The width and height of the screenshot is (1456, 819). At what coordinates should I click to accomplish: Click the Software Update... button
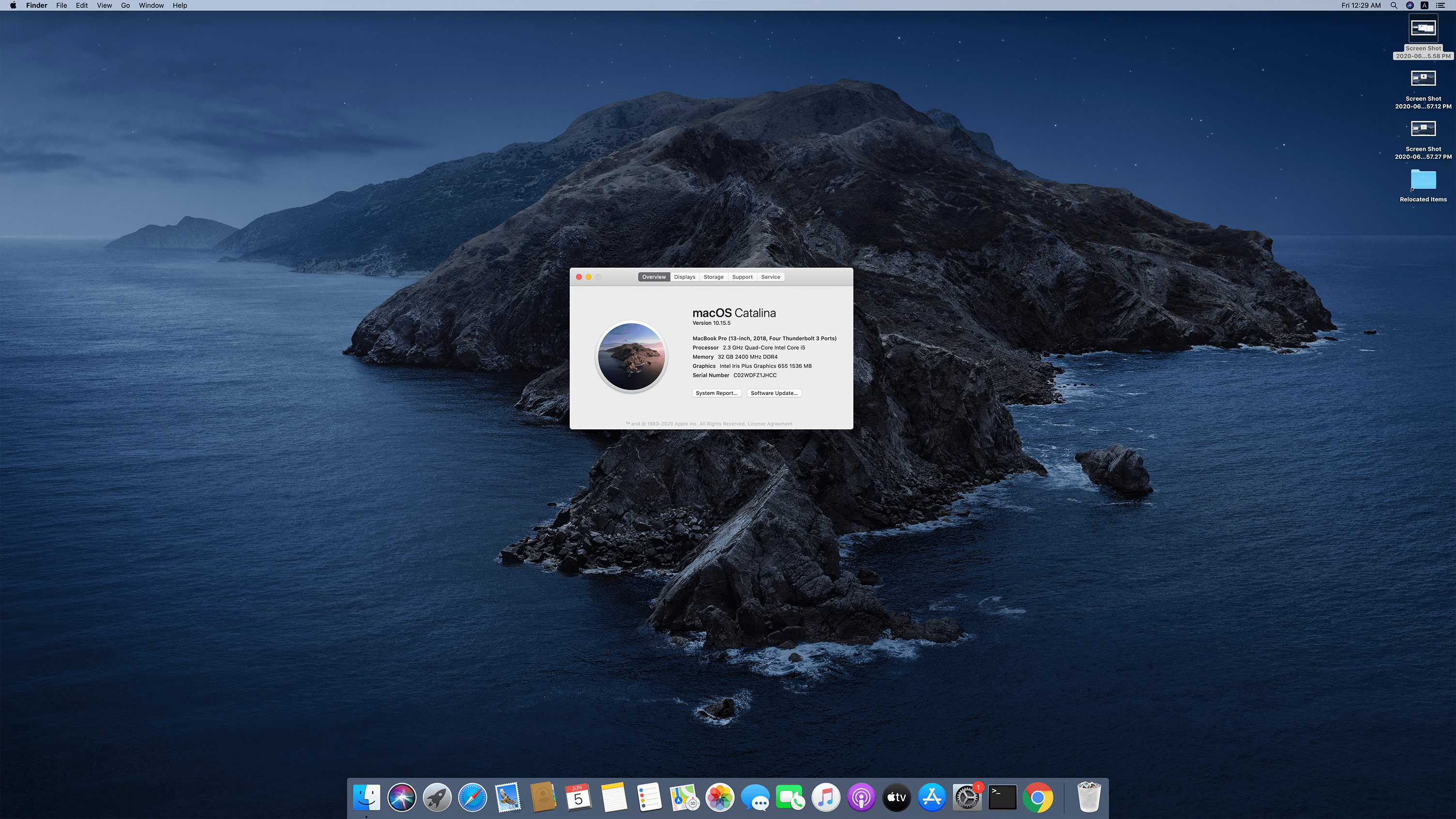click(x=774, y=393)
